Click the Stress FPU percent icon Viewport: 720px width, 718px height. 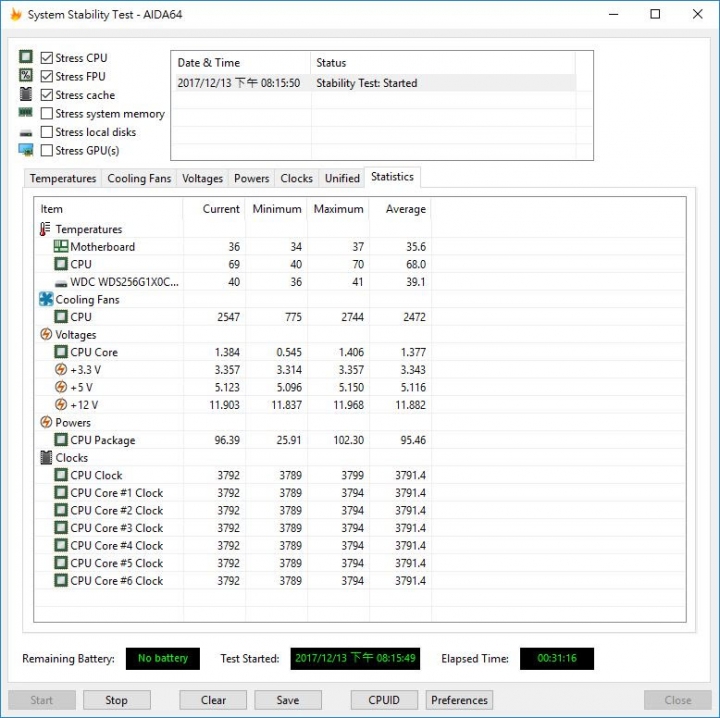coord(26,75)
